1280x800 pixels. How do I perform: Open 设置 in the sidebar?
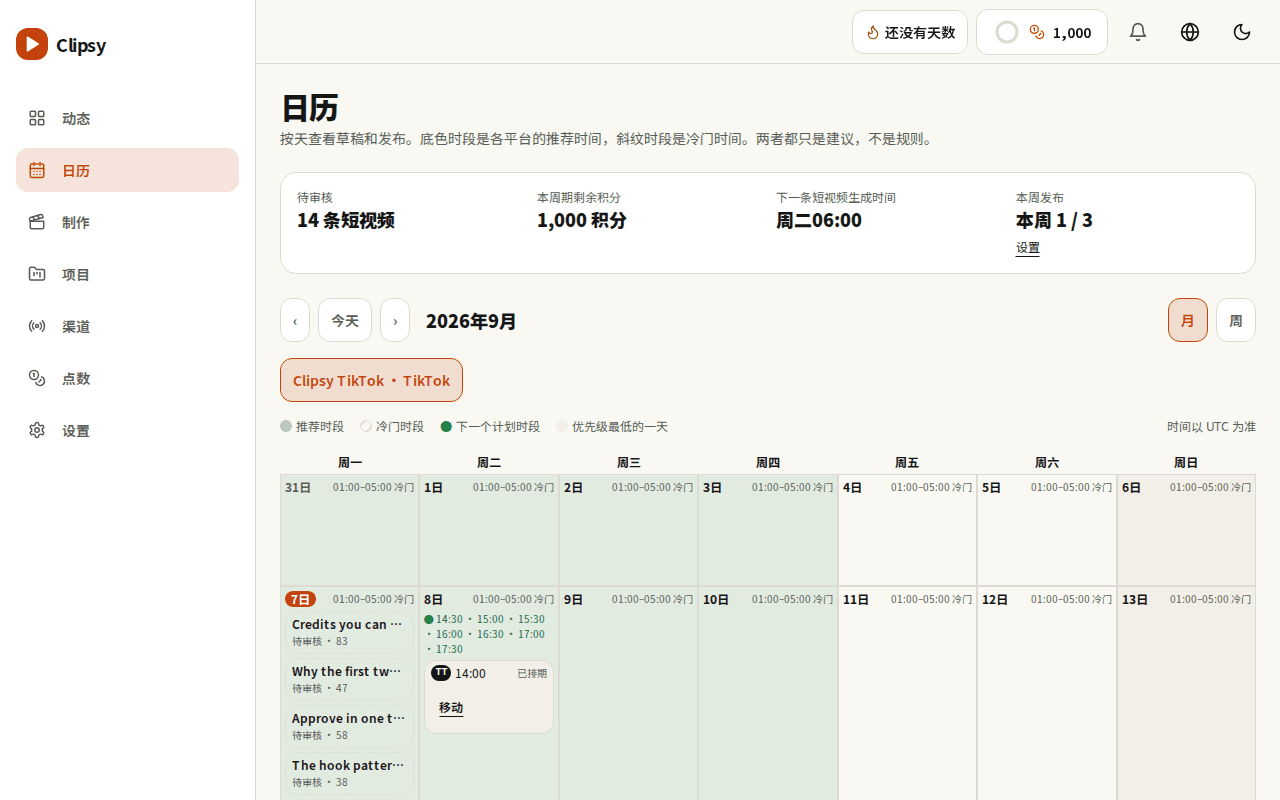click(127, 430)
